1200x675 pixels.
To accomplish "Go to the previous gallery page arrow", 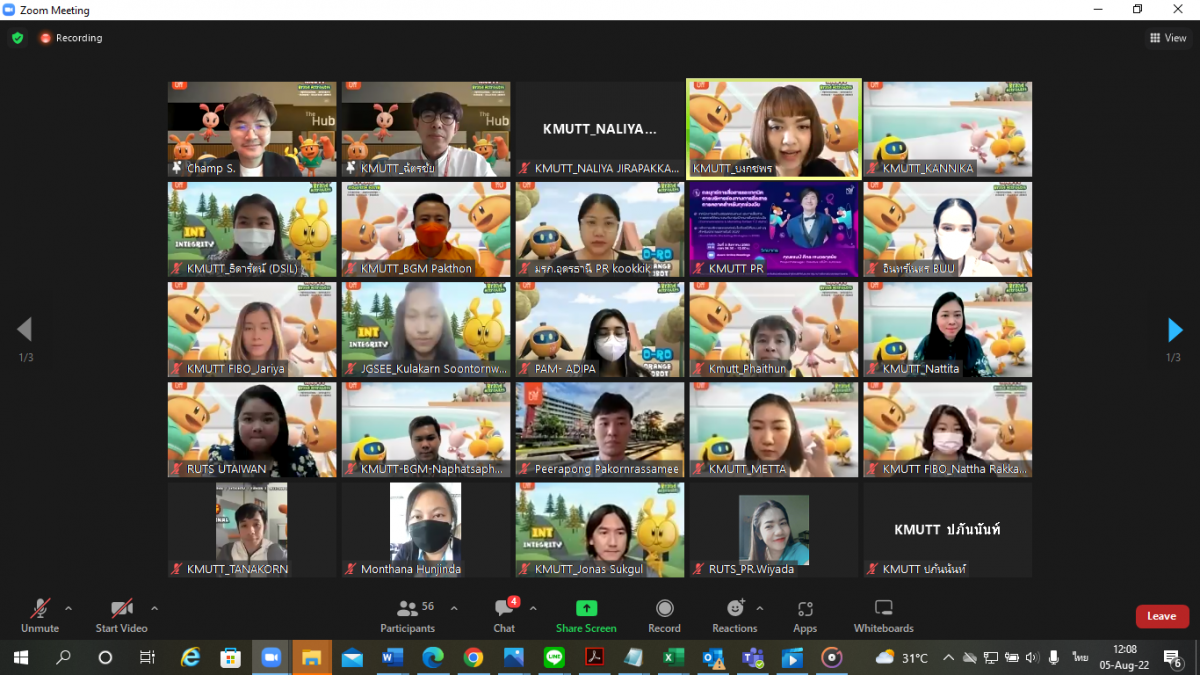I will (25, 330).
